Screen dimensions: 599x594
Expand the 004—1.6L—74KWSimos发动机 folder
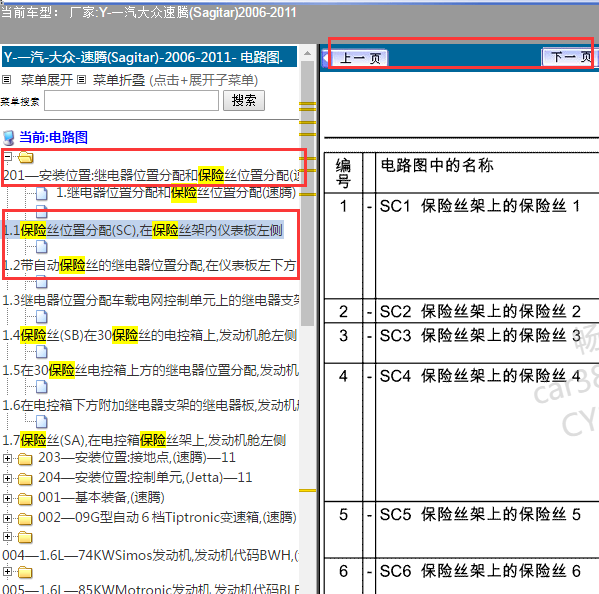point(7,536)
